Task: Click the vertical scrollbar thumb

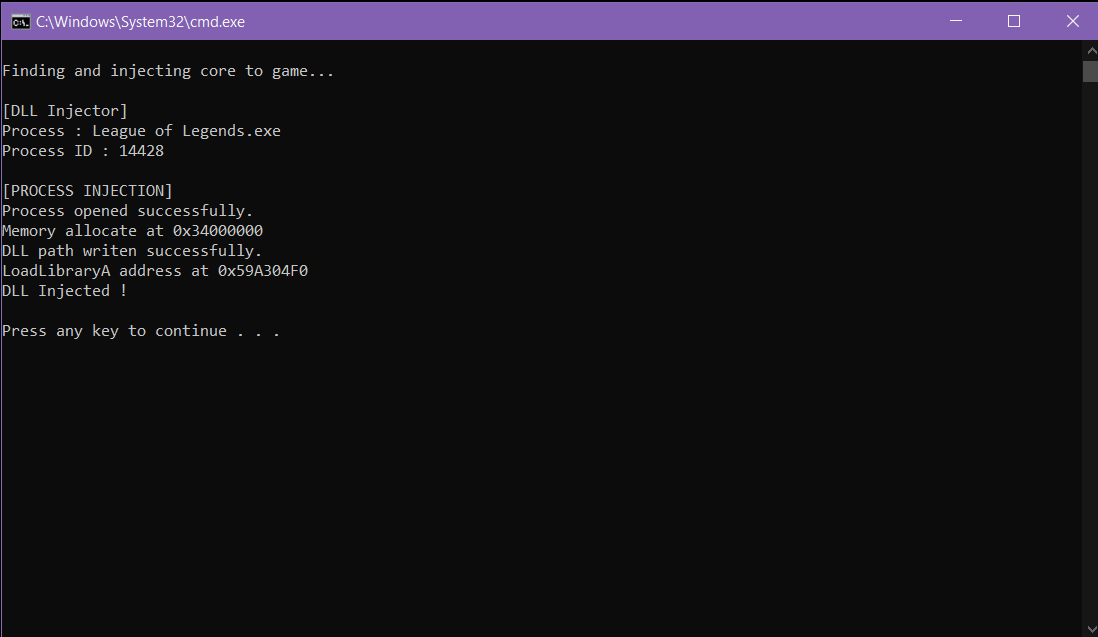Action: [x=1091, y=71]
